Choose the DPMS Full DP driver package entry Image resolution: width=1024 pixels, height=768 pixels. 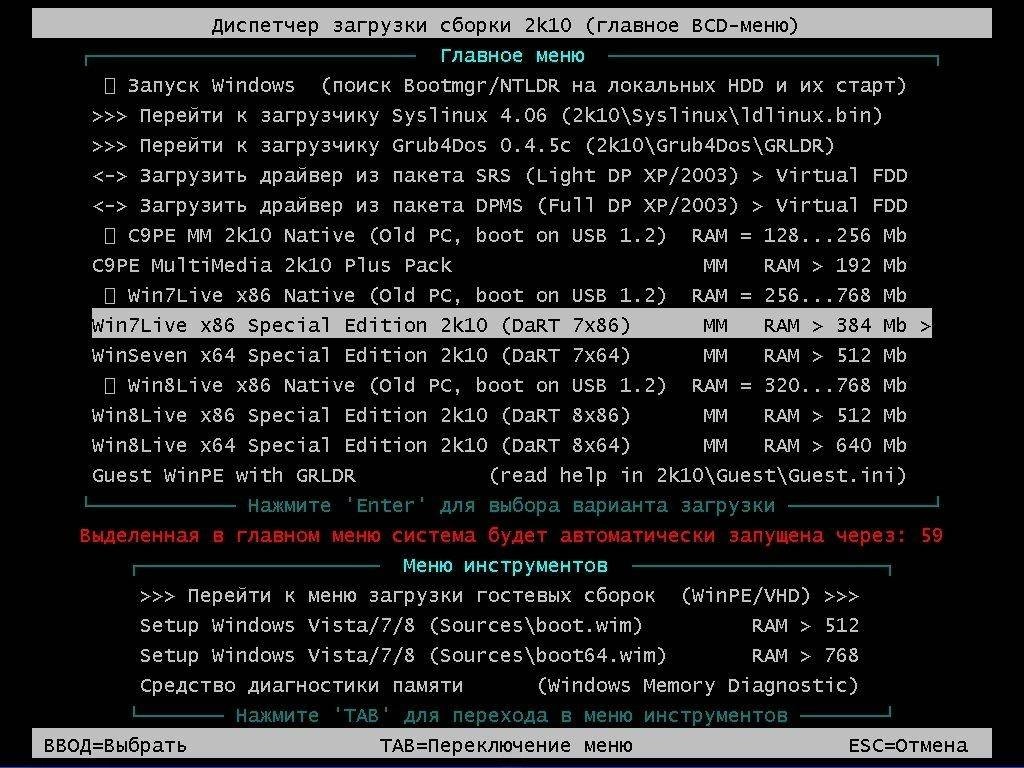(500, 206)
